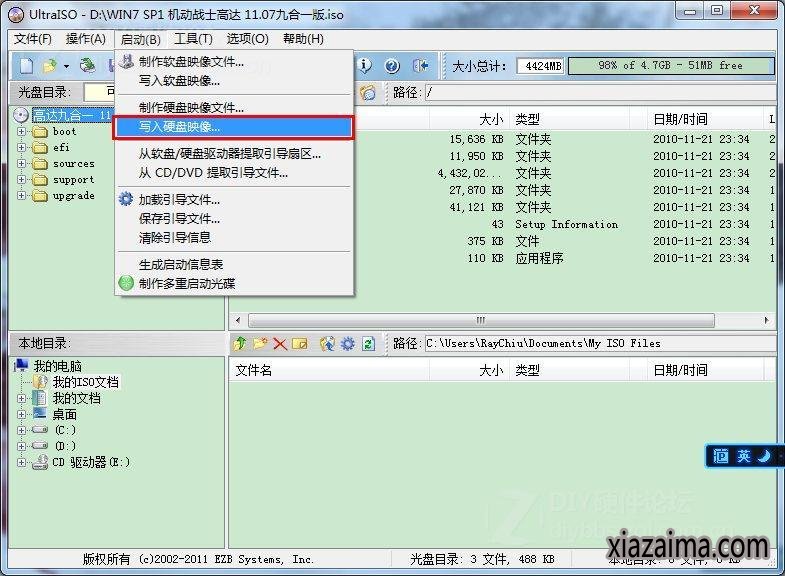
Task: Click the upper 大小 column header
Action: 469,119
